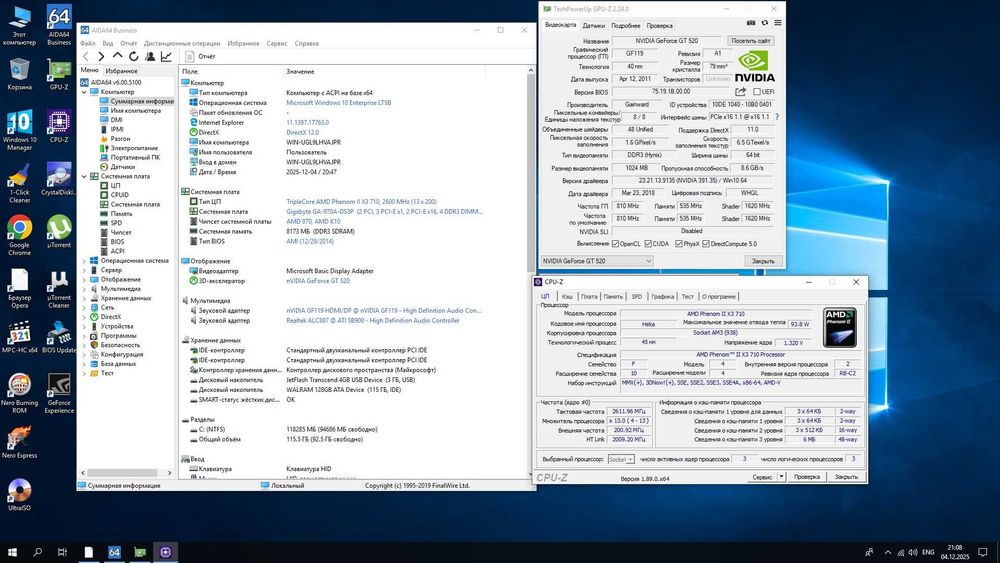The image size is (1000, 563).
Task: Click the Проверка button in CPU-Z
Action: tap(807, 476)
